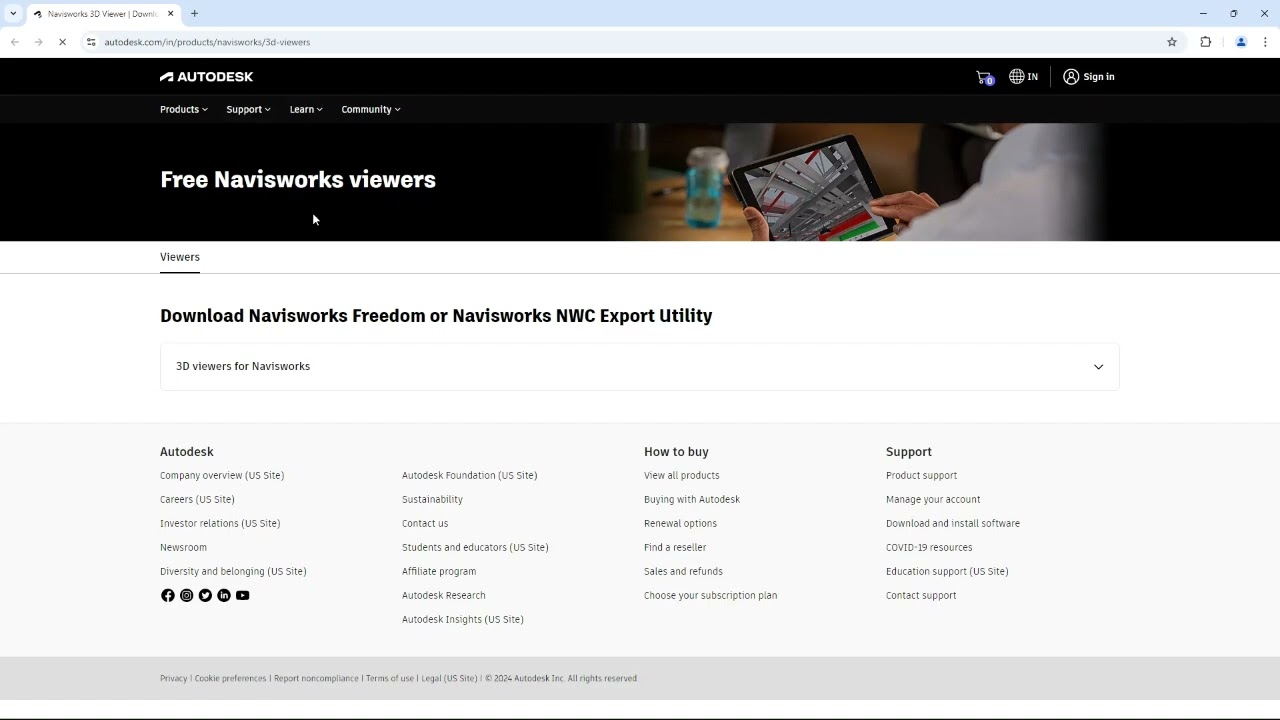The height and width of the screenshot is (720, 1280).
Task: Click Find a reseller link
Action: [675, 548]
